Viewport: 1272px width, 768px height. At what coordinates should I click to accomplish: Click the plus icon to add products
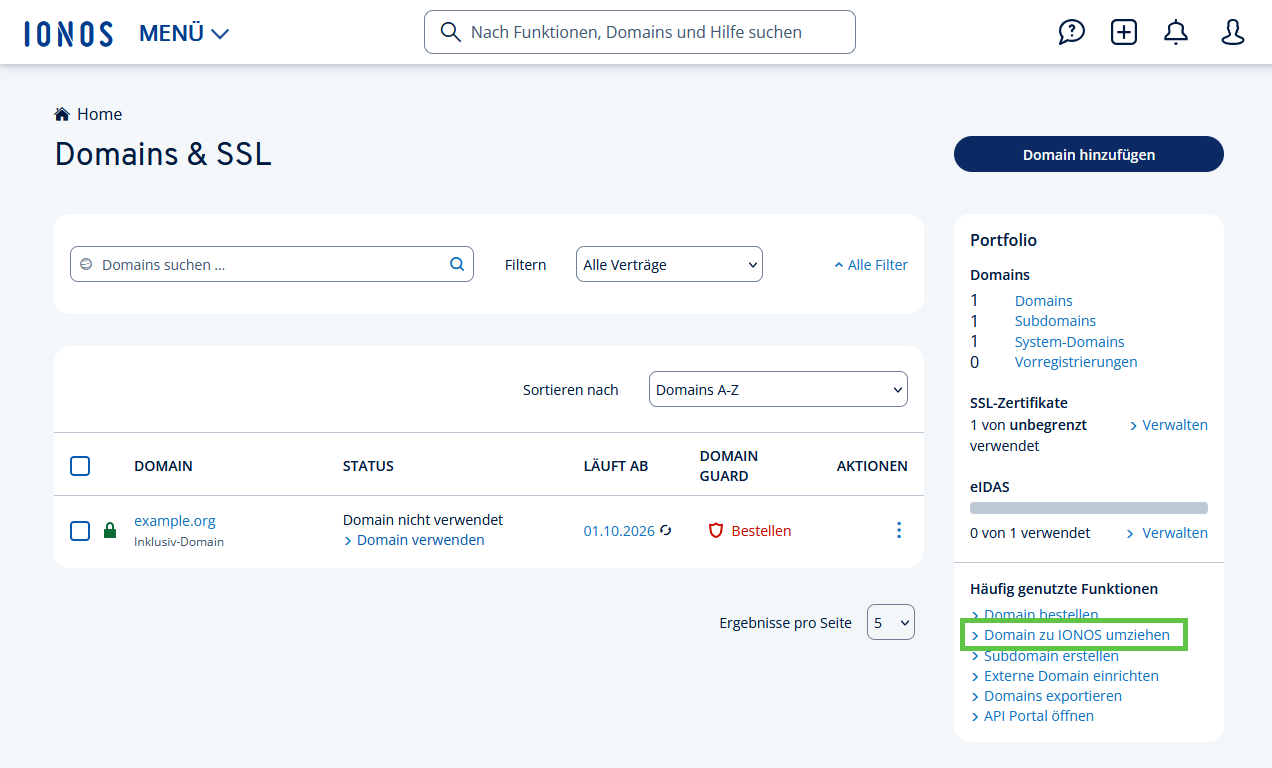click(x=1124, y=32)
